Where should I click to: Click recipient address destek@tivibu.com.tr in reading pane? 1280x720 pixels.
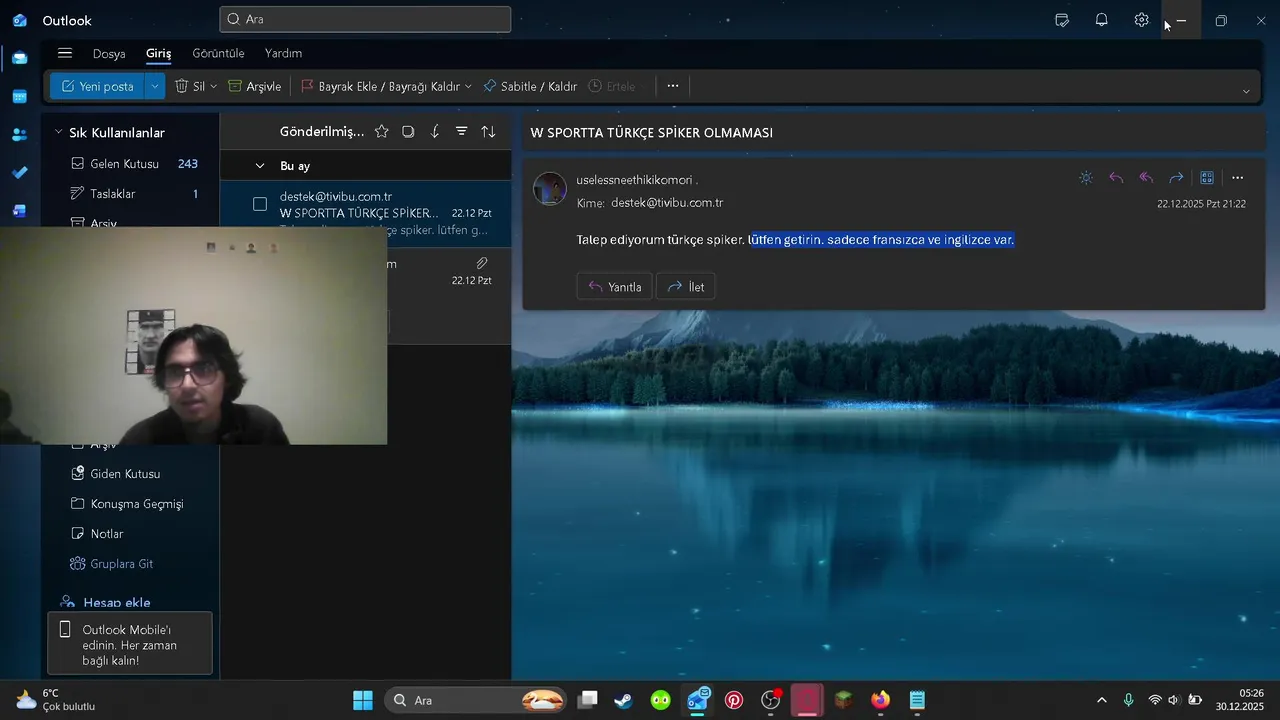(x=667, y=203)
